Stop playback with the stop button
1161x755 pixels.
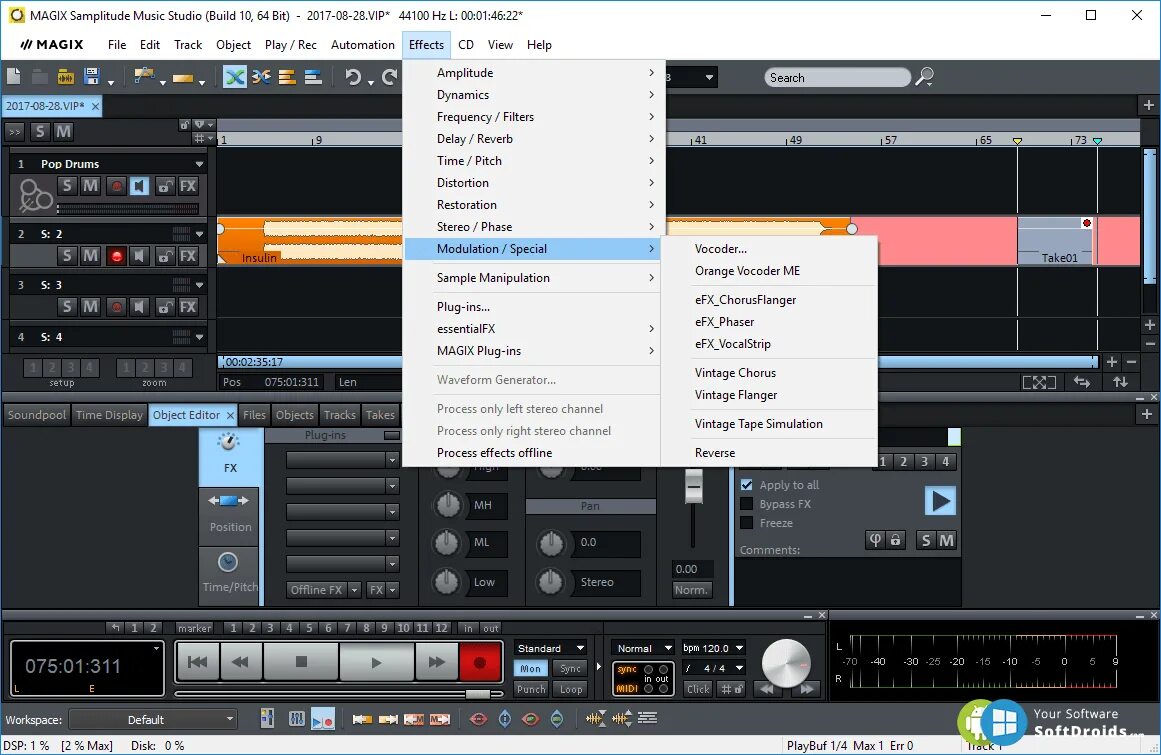coord(301,662)
